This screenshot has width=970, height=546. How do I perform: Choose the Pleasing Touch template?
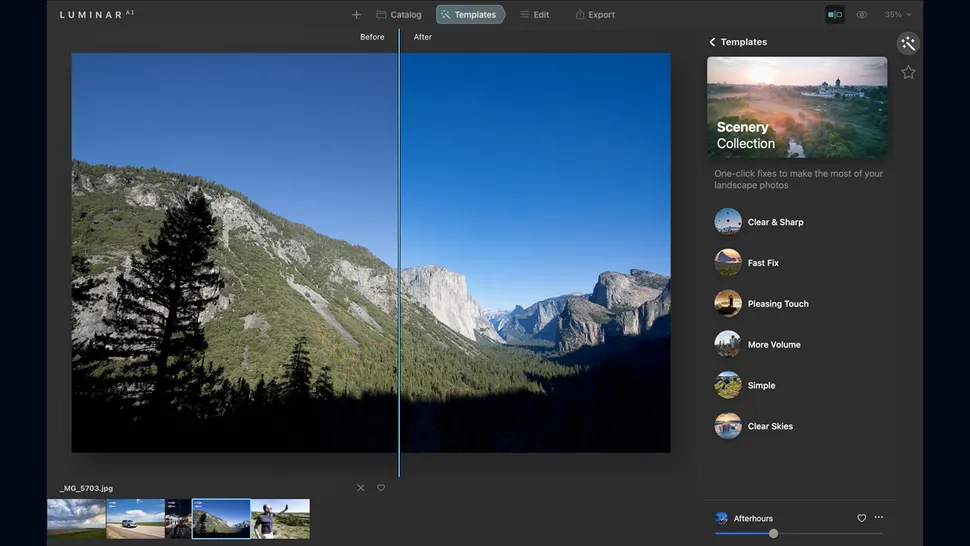[778, 304]
